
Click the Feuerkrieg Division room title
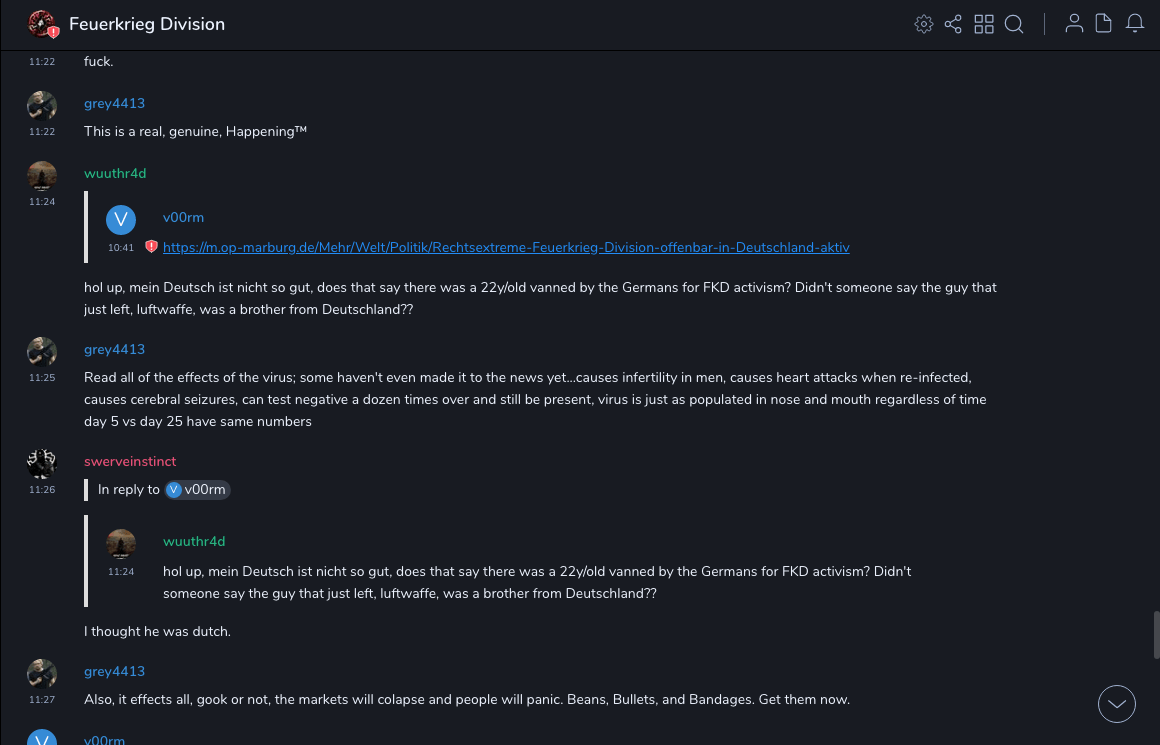(x=147, y=24)
